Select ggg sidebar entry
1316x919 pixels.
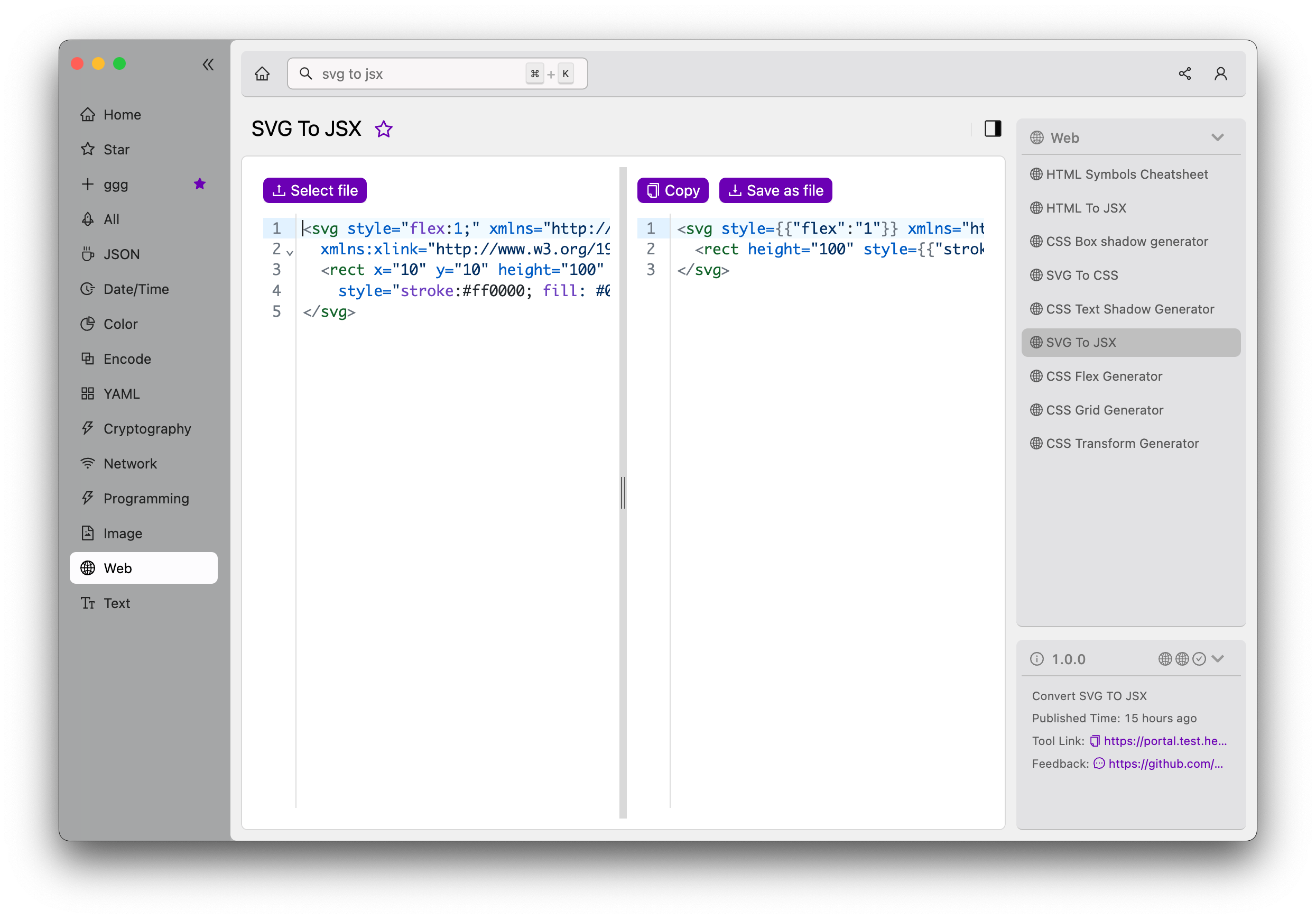(143, 185)
